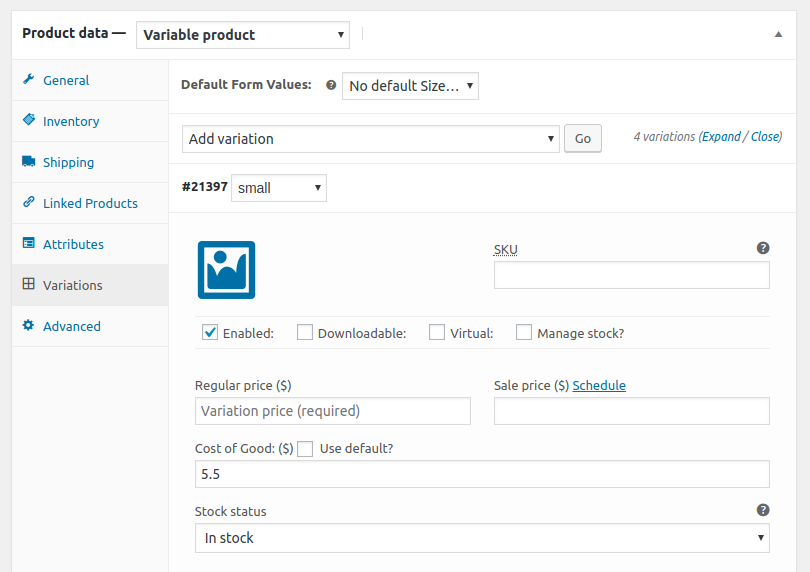The height and width of the screenshot is (572, 810).
Task: Click the Shipping truck icon
Action: (x=29, y=161)
